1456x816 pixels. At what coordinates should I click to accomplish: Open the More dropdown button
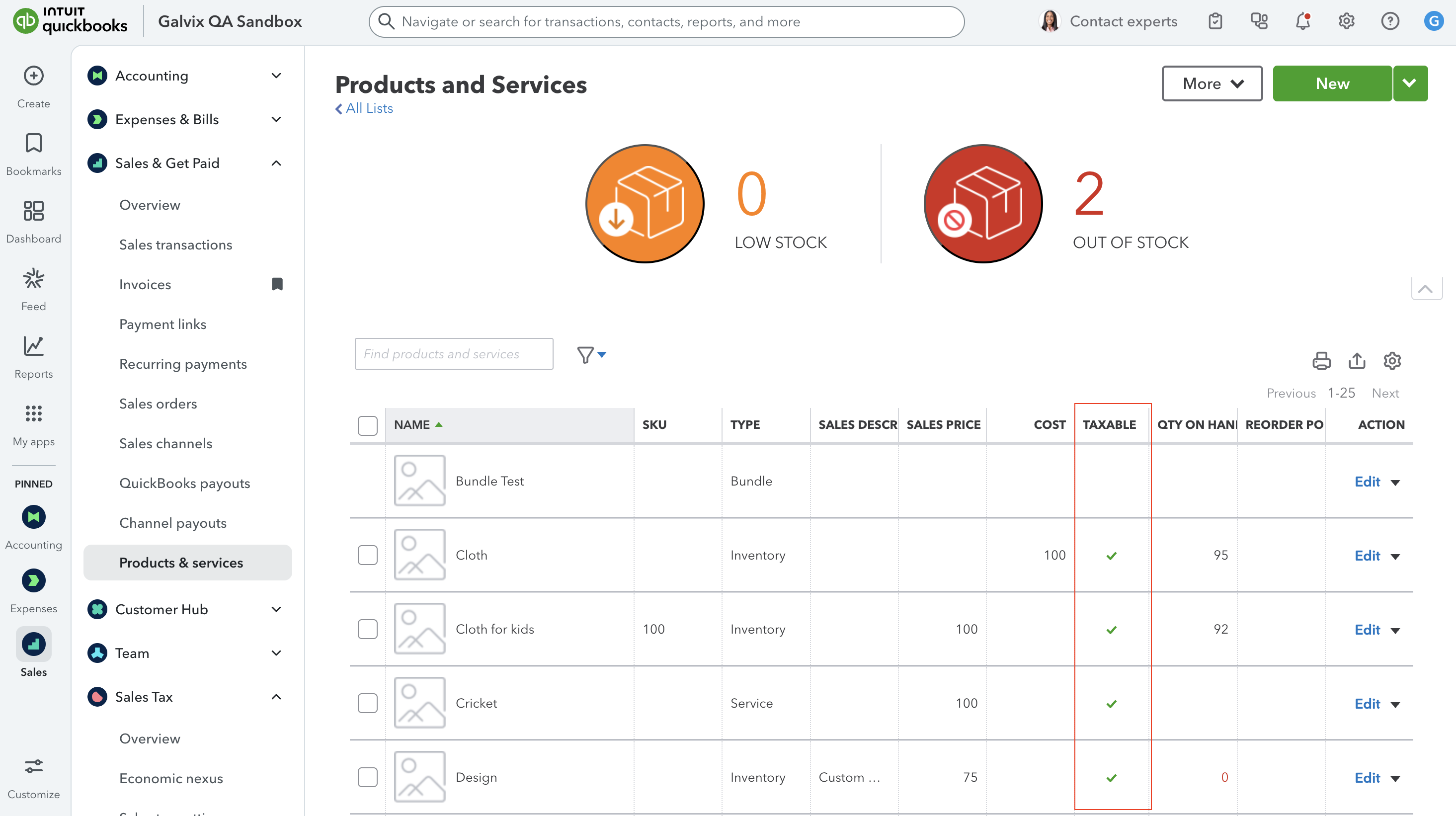(1212, 83)
